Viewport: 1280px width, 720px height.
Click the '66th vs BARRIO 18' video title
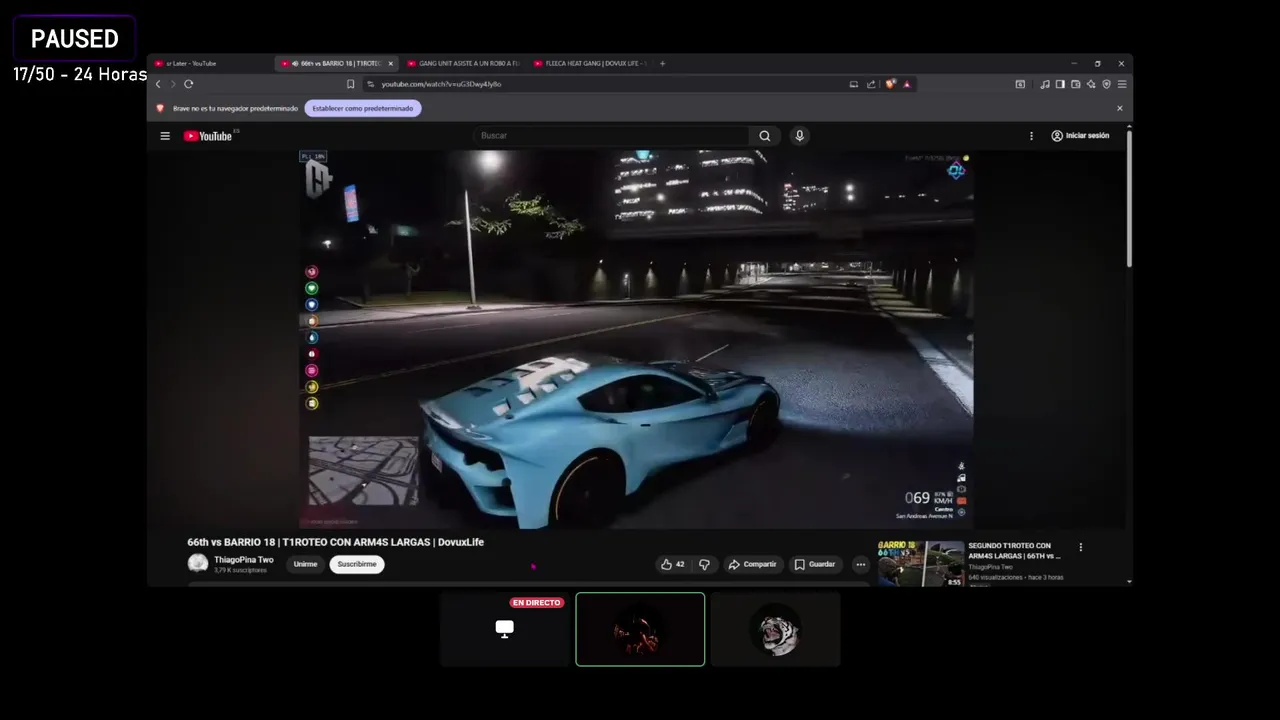(x=335, y=542)
